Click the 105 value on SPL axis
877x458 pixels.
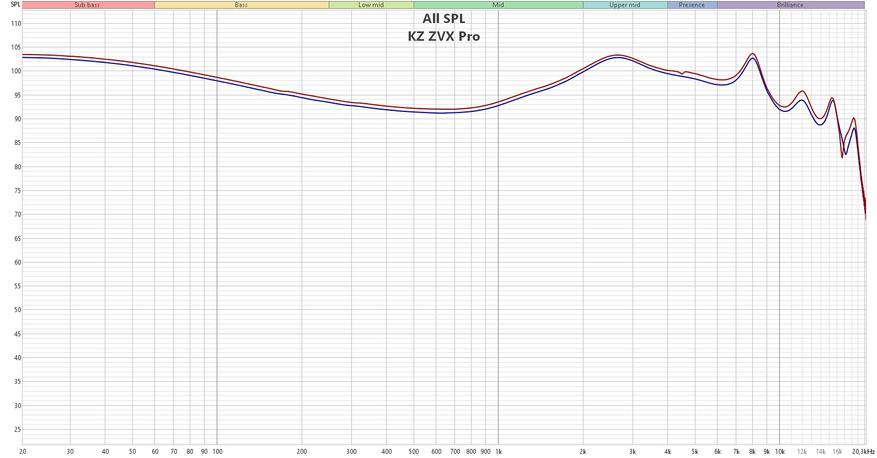pyautogui.click(x=16, y=48)
